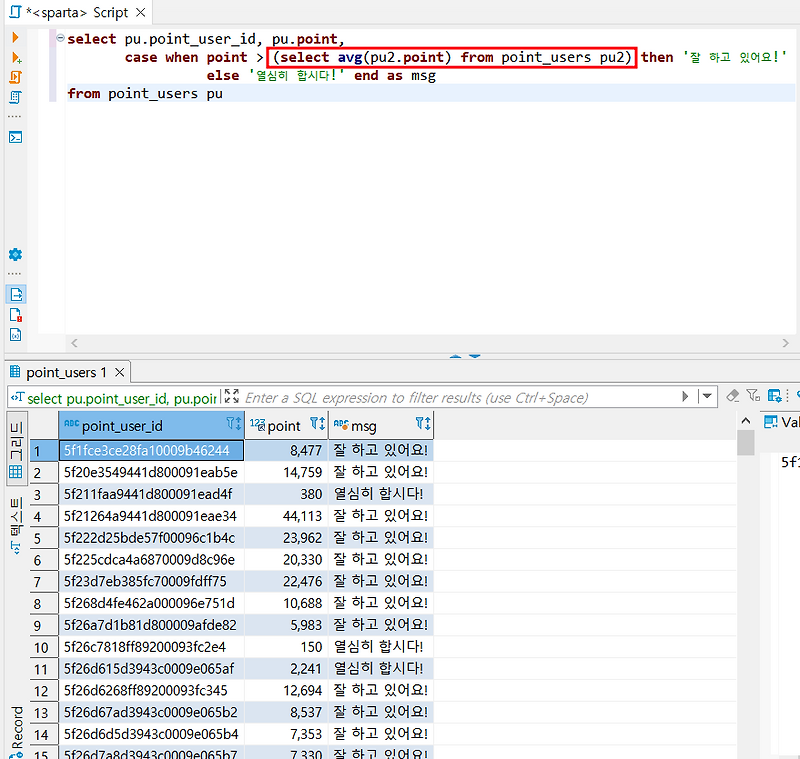Open the SQL variables panel icon
The image size is (800, 759).
[x=16, y=335]
